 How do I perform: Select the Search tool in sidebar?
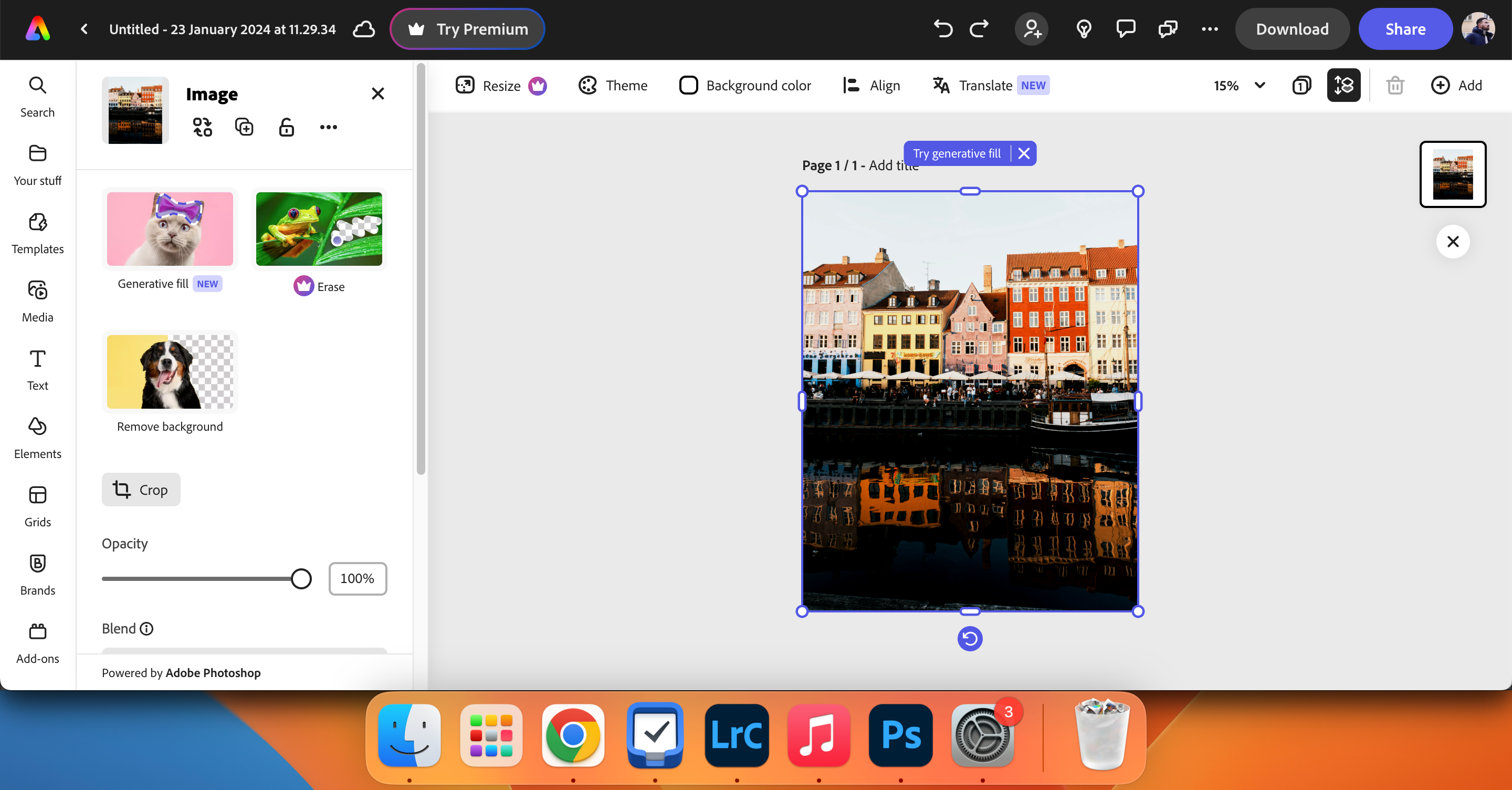point(37,97)
